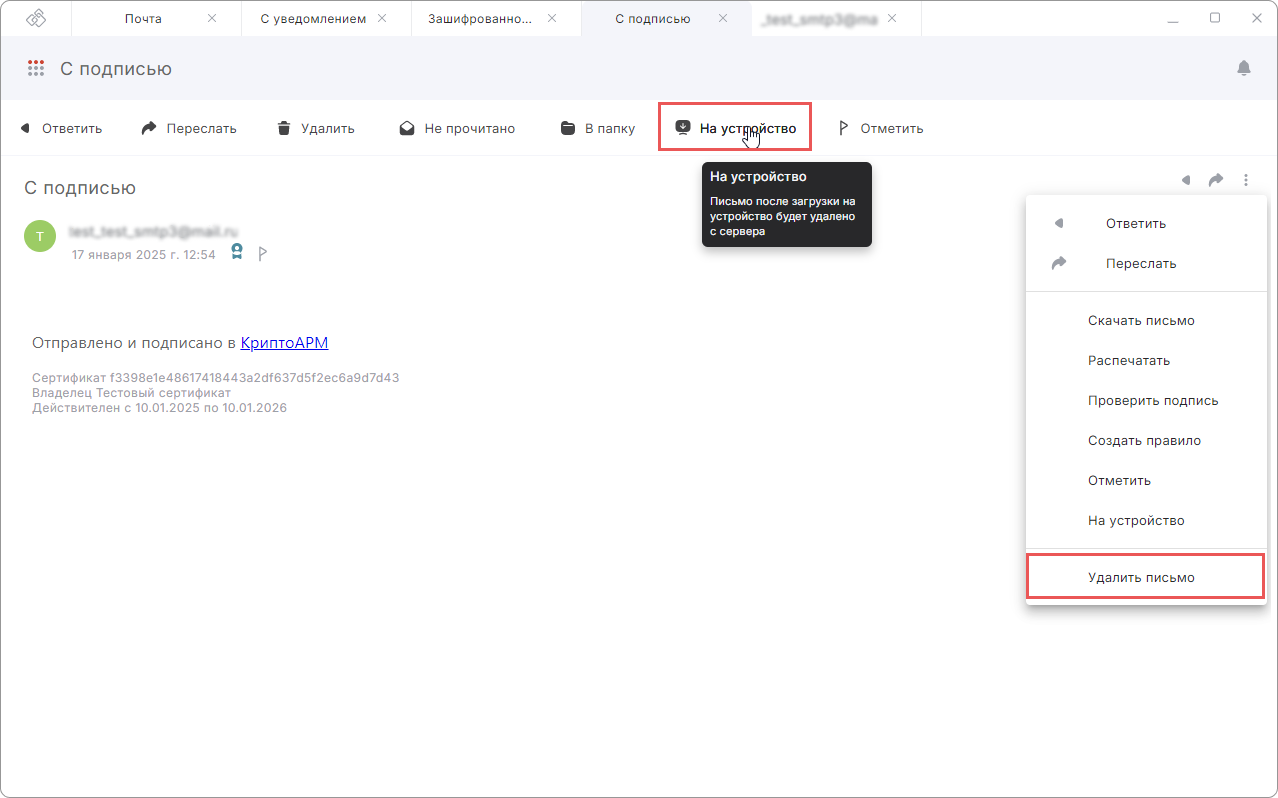This screenshot has width=1278, height=798.
Task: Mark message as Не прочитано
Action: [x=470, y=128]
